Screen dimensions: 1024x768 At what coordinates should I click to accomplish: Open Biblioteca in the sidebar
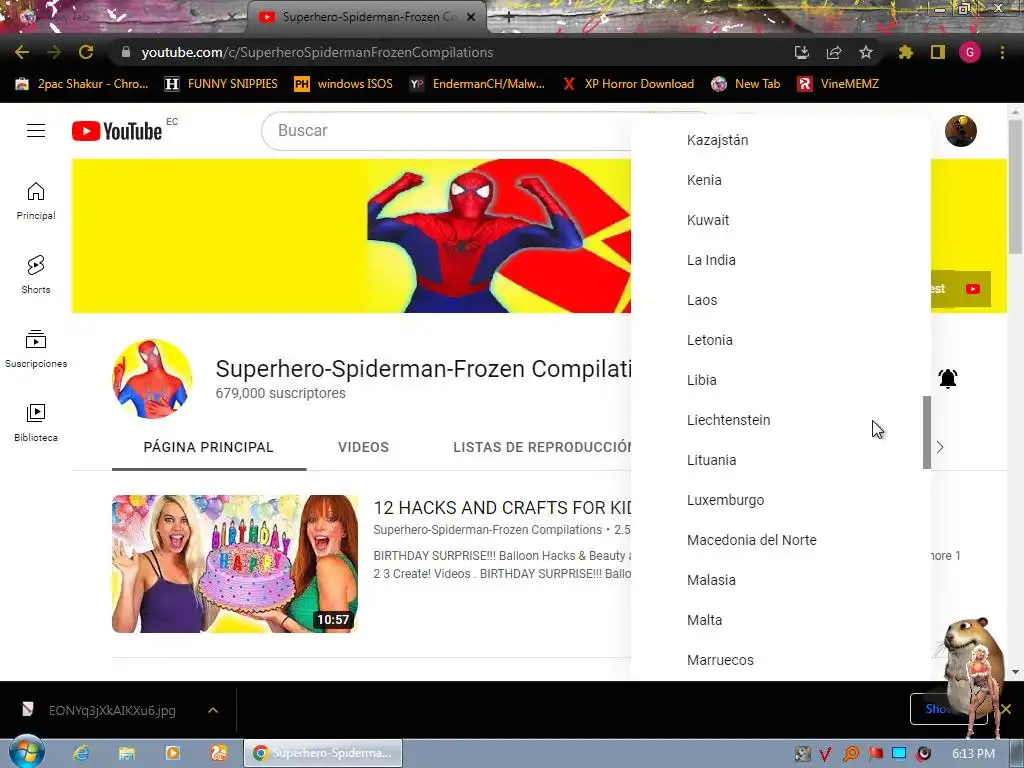pyautogui.click(x=36, y=423)
